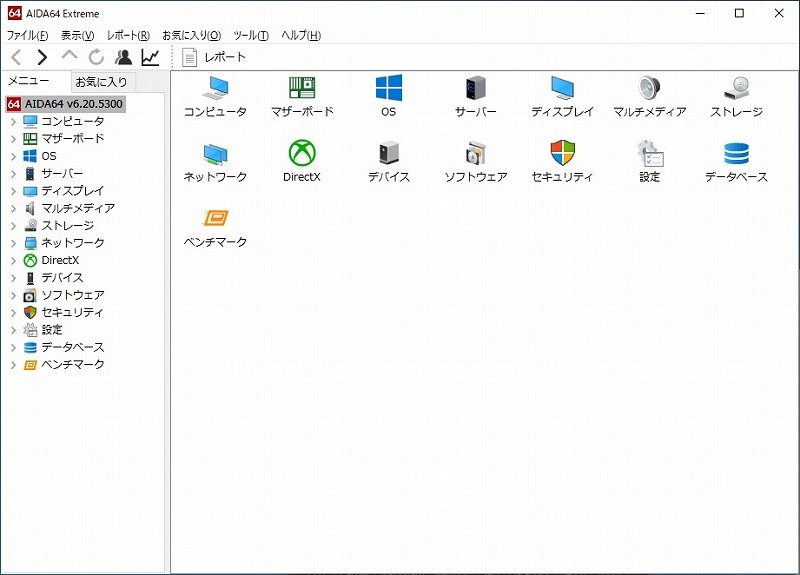800x575 pixels.
Task: Open the データベース icon in main panel
Action: [736, 154]
